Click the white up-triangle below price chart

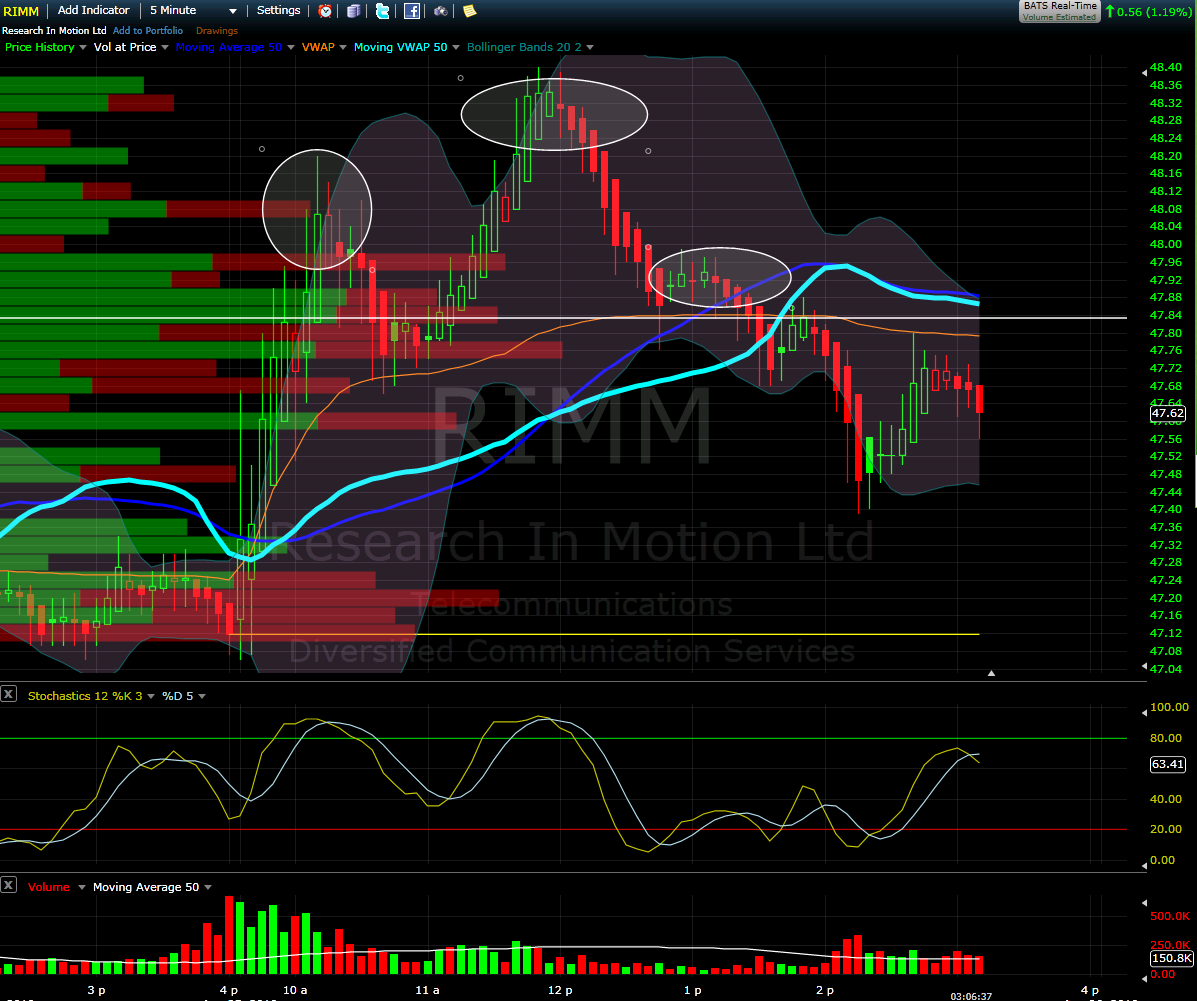(x=991, y=673)
